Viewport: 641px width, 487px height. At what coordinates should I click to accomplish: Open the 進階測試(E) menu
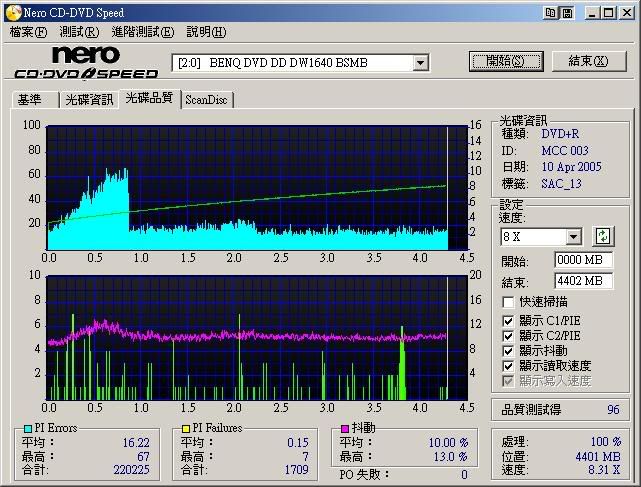(x=143, y=32)
